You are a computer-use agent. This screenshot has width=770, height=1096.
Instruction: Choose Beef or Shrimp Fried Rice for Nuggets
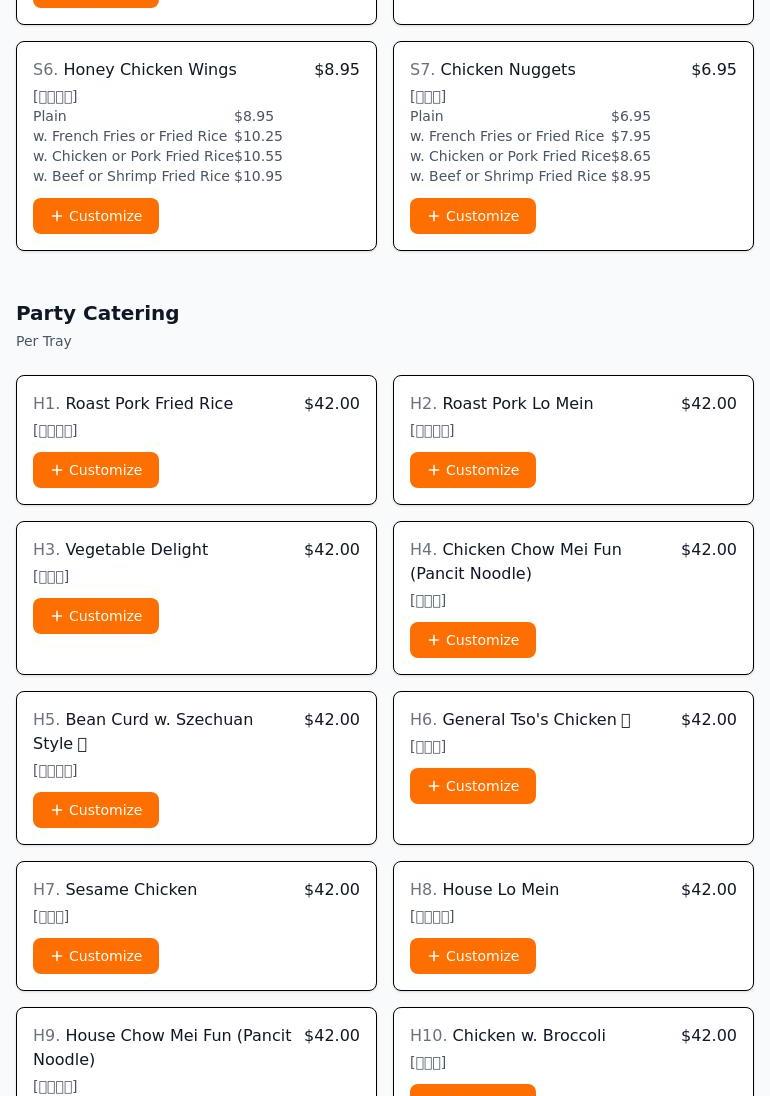pos(530,176)
